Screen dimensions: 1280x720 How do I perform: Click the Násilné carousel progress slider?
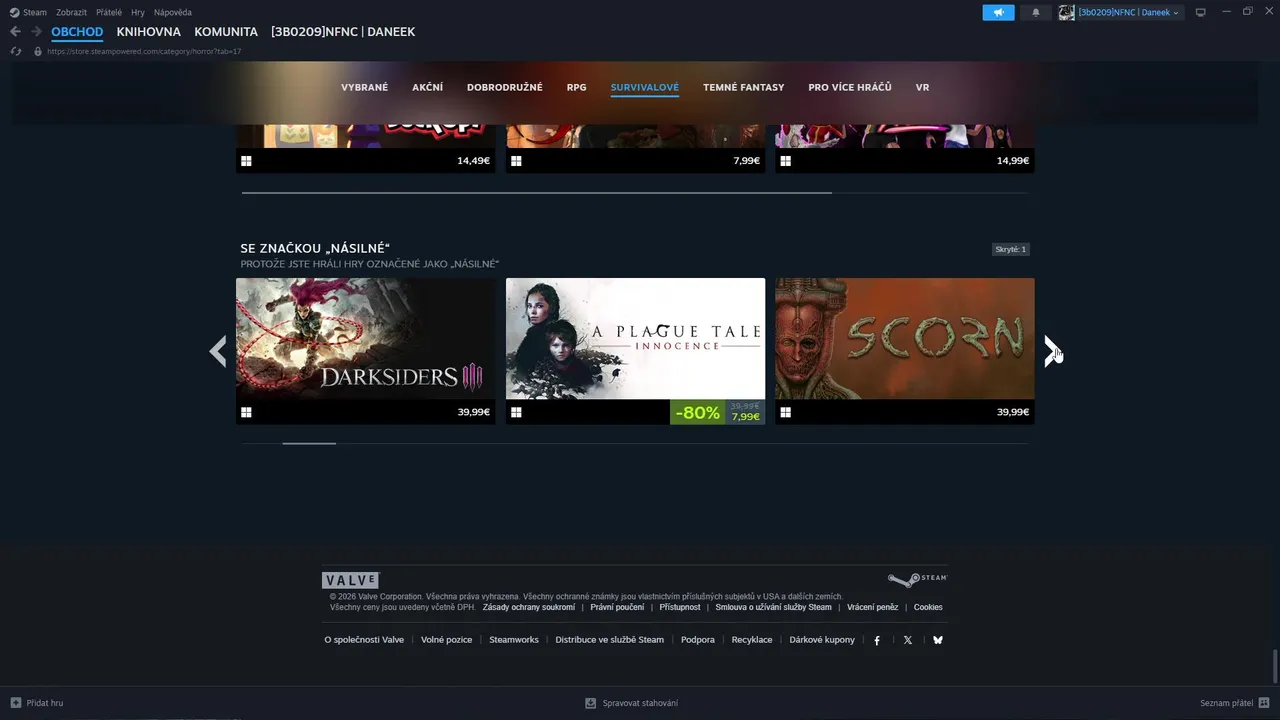309,443
